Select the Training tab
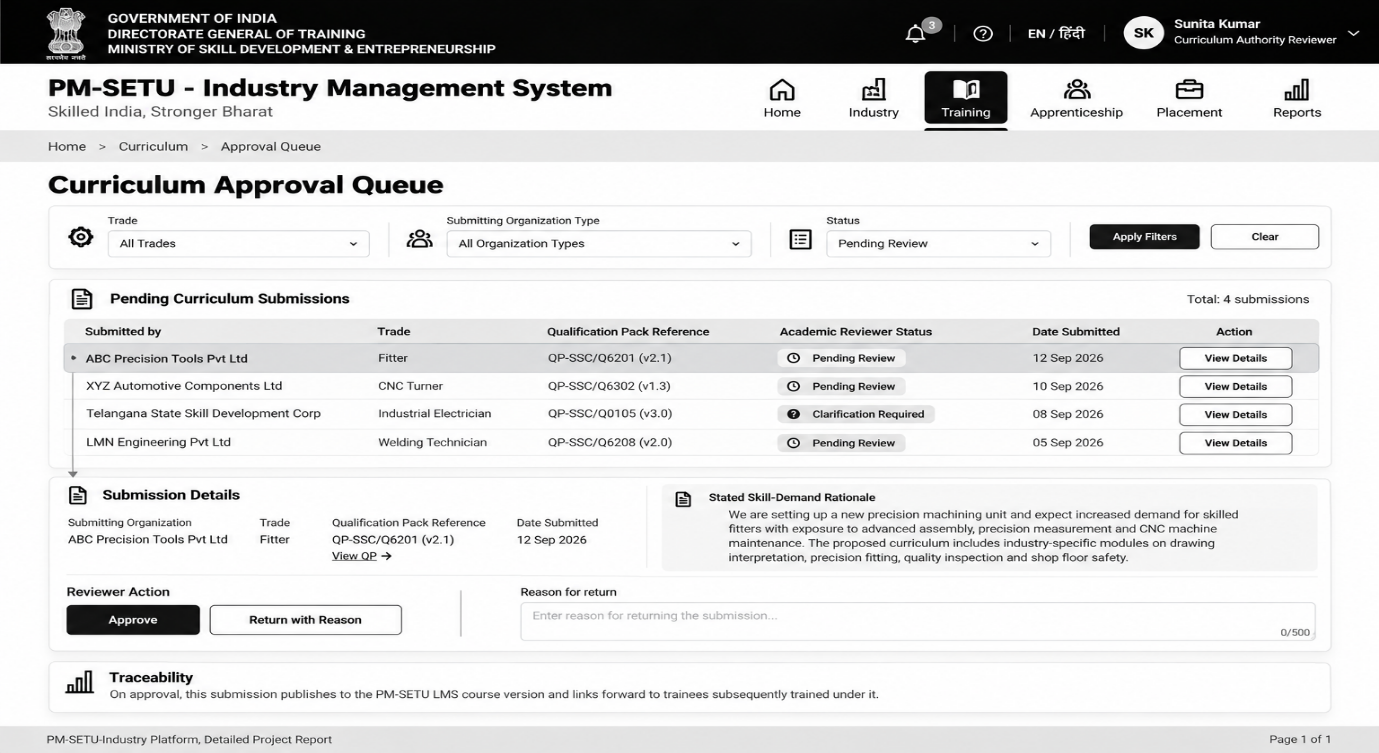Viewport: 1379px width, 753px height. [966, 99]
